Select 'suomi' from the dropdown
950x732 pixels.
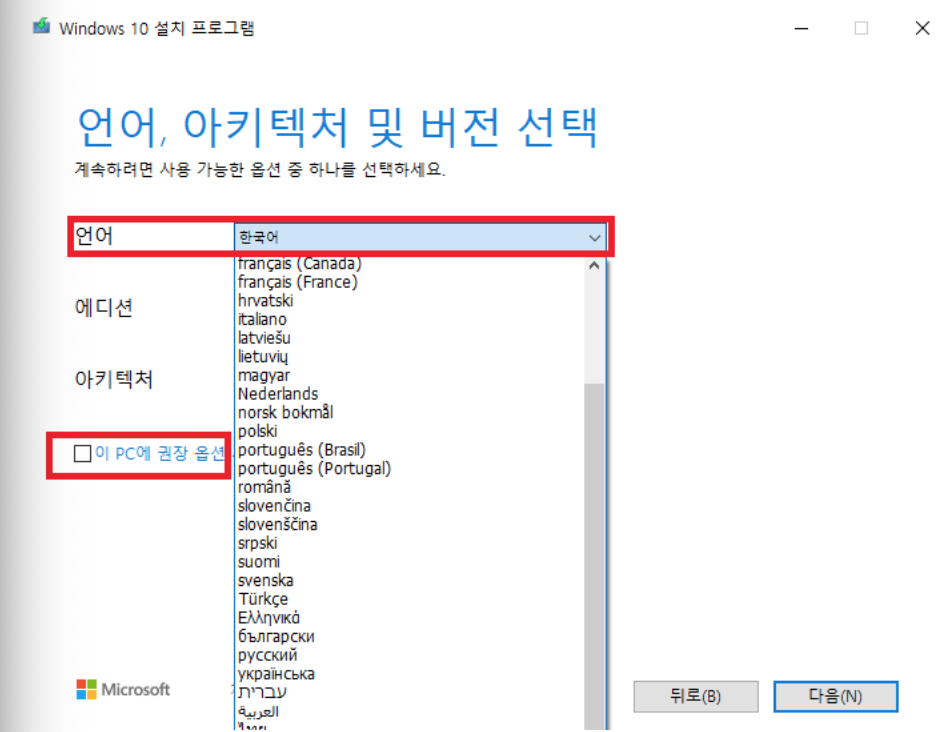410,562
